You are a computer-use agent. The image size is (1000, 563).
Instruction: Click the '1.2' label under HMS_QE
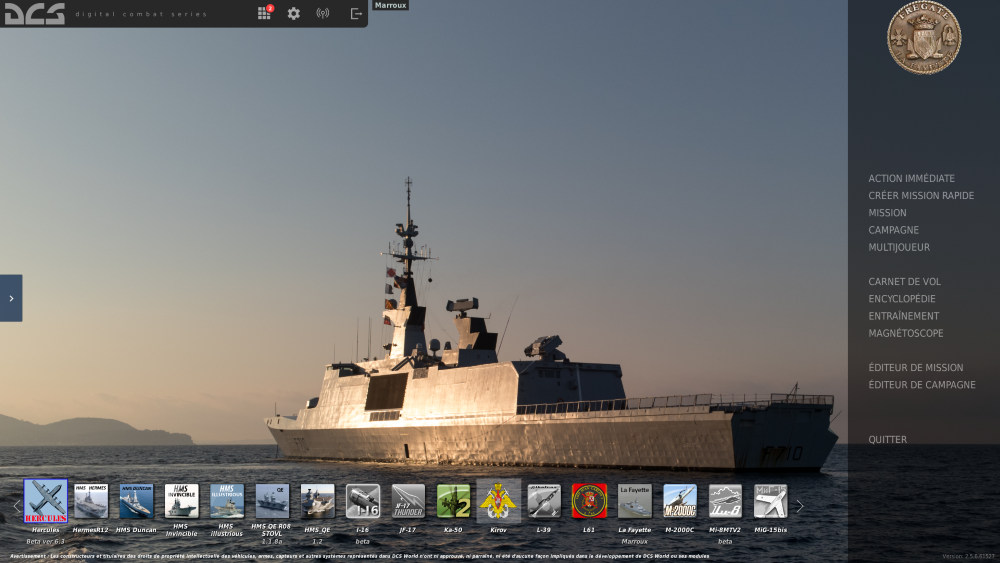pos(317,542)
